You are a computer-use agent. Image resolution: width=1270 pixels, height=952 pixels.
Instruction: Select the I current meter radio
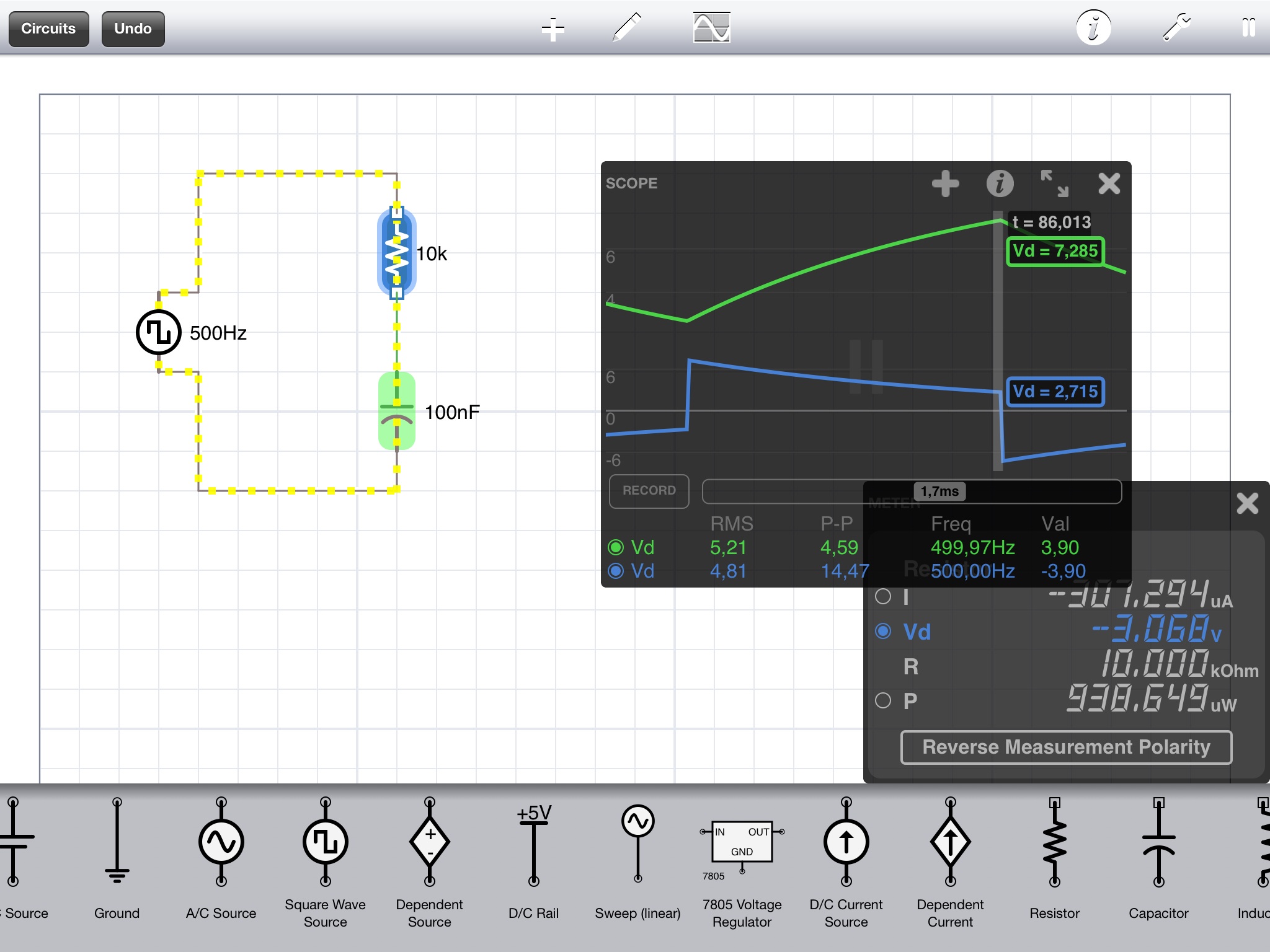(x=883, y=597)
